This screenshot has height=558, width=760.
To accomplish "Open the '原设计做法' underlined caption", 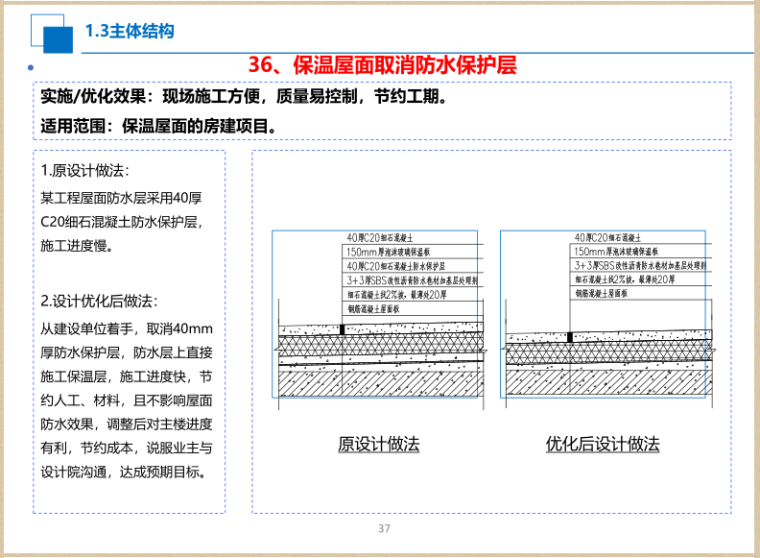I will point(379,444).
